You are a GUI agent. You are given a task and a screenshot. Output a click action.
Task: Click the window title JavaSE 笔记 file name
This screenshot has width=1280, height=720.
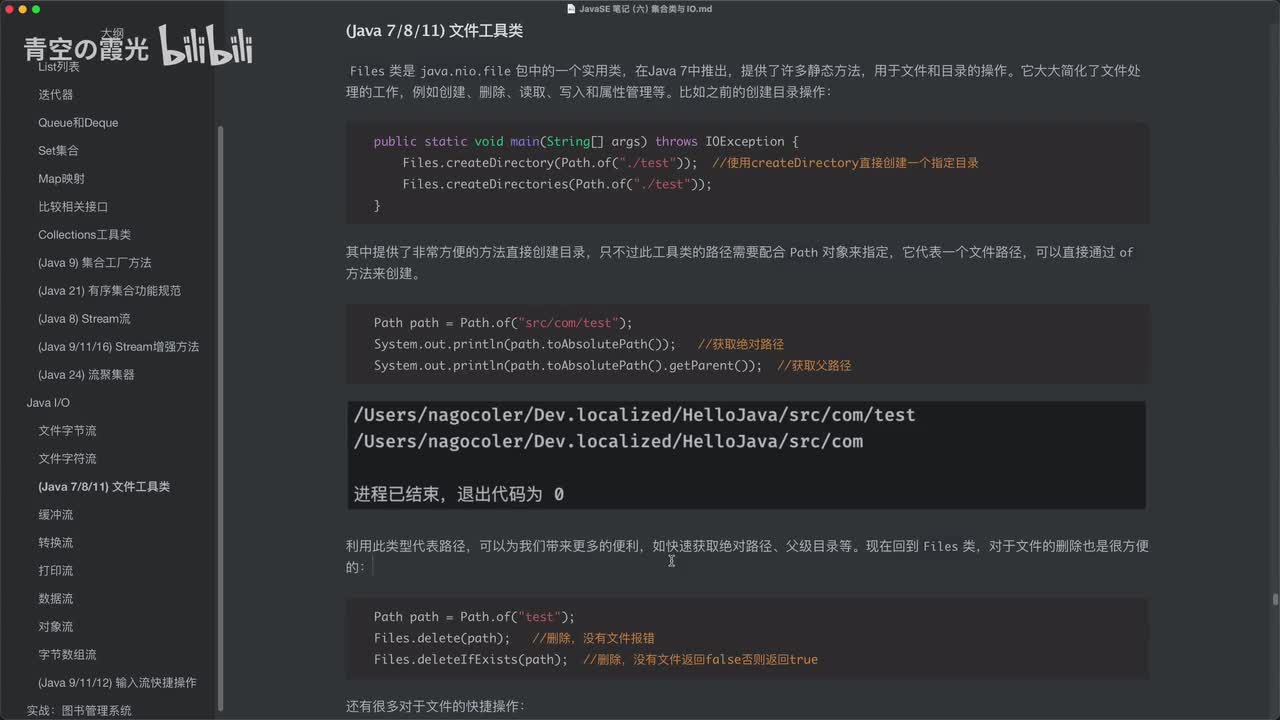pos(646,8)
